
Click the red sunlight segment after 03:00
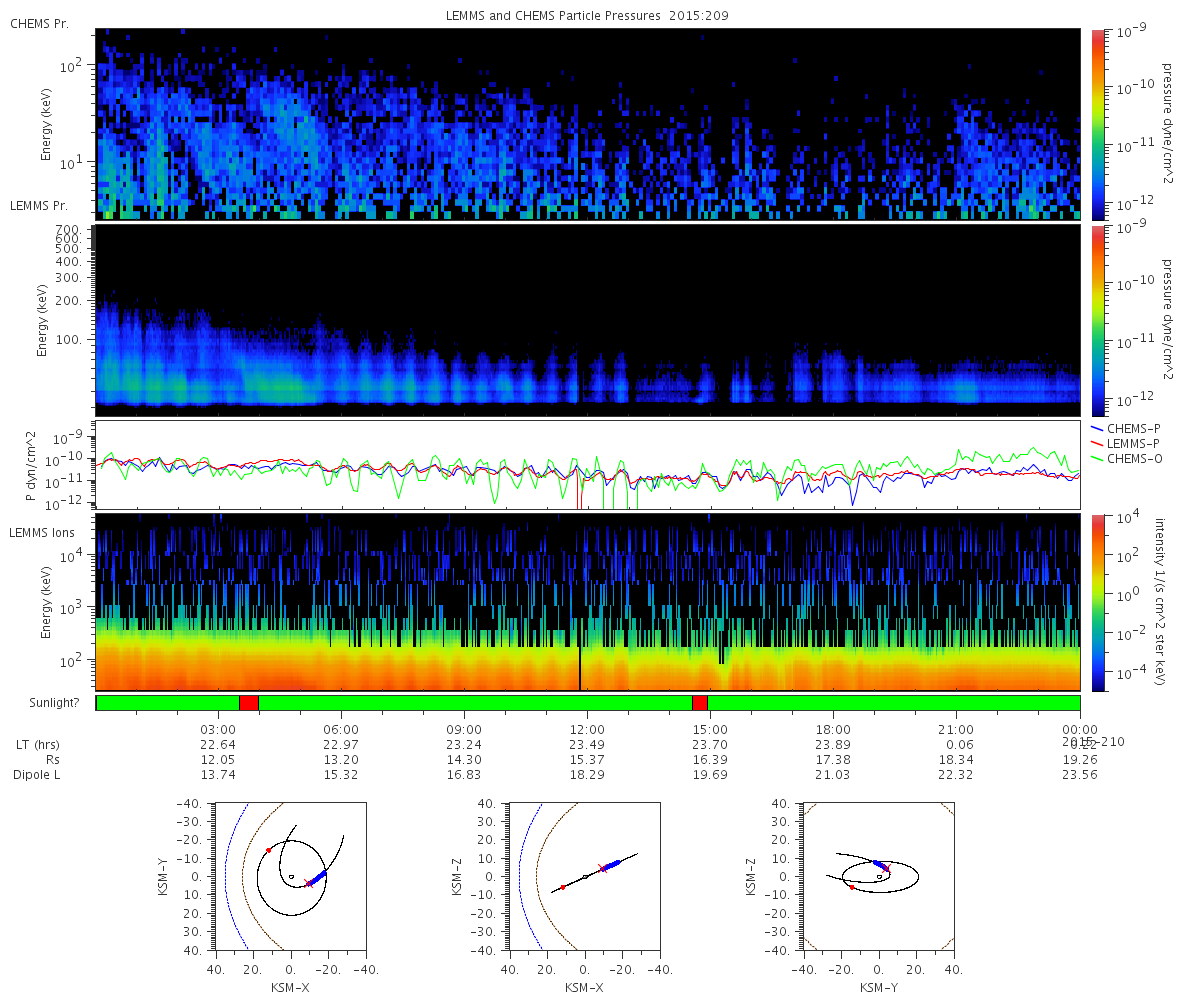[249, 703]
